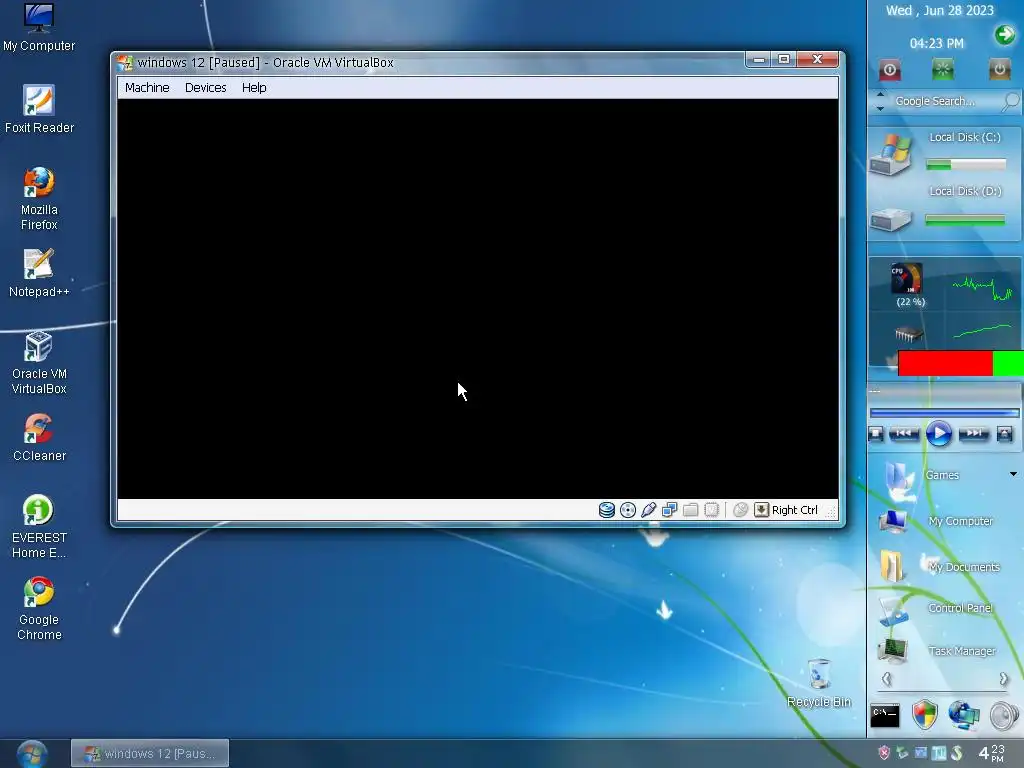1024x768 pixels.
Task: Click the safely remove hardware tray icon
Action: tap(903, 753)
